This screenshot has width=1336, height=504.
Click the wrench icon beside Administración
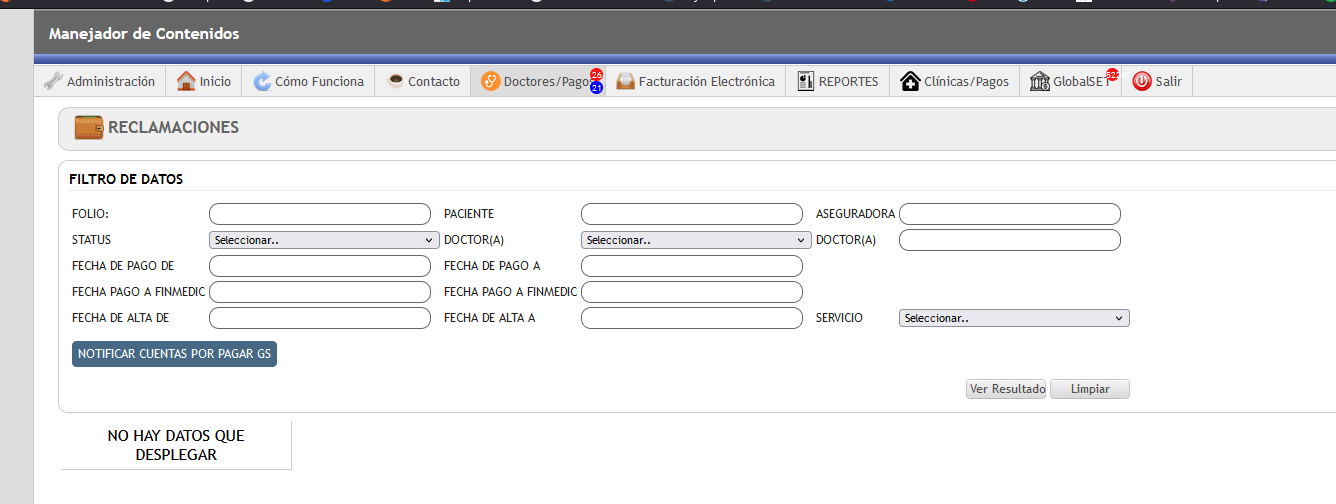(54, 82)
